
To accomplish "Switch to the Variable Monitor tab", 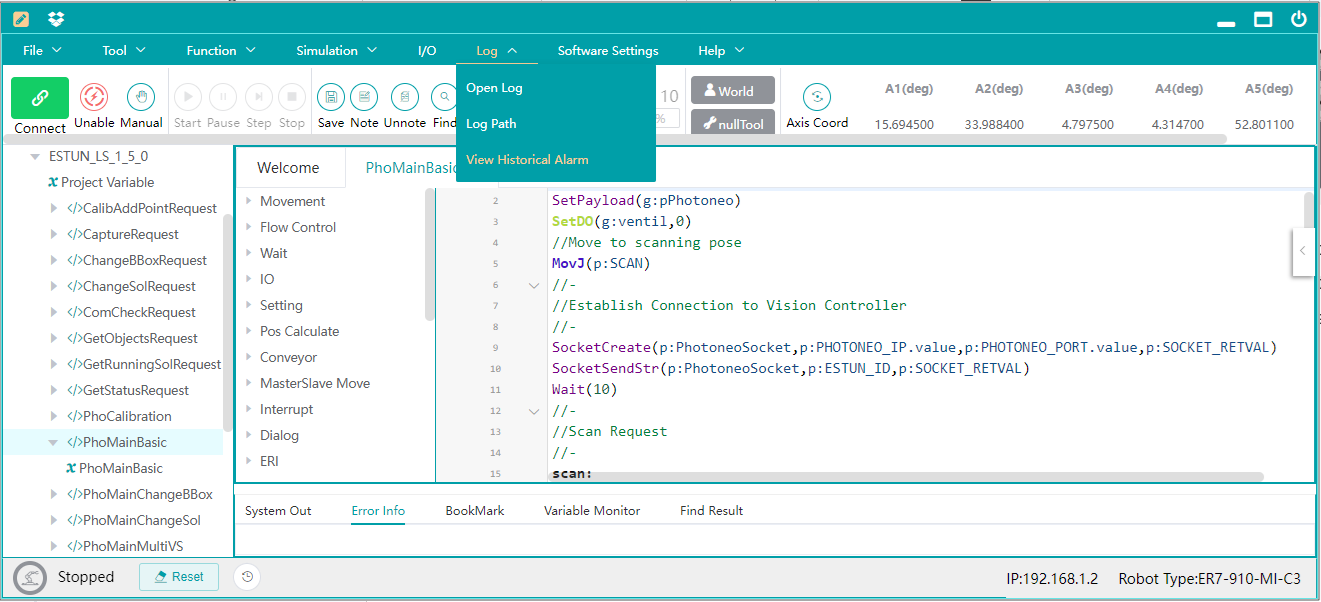I will click(x=592, y=510).
